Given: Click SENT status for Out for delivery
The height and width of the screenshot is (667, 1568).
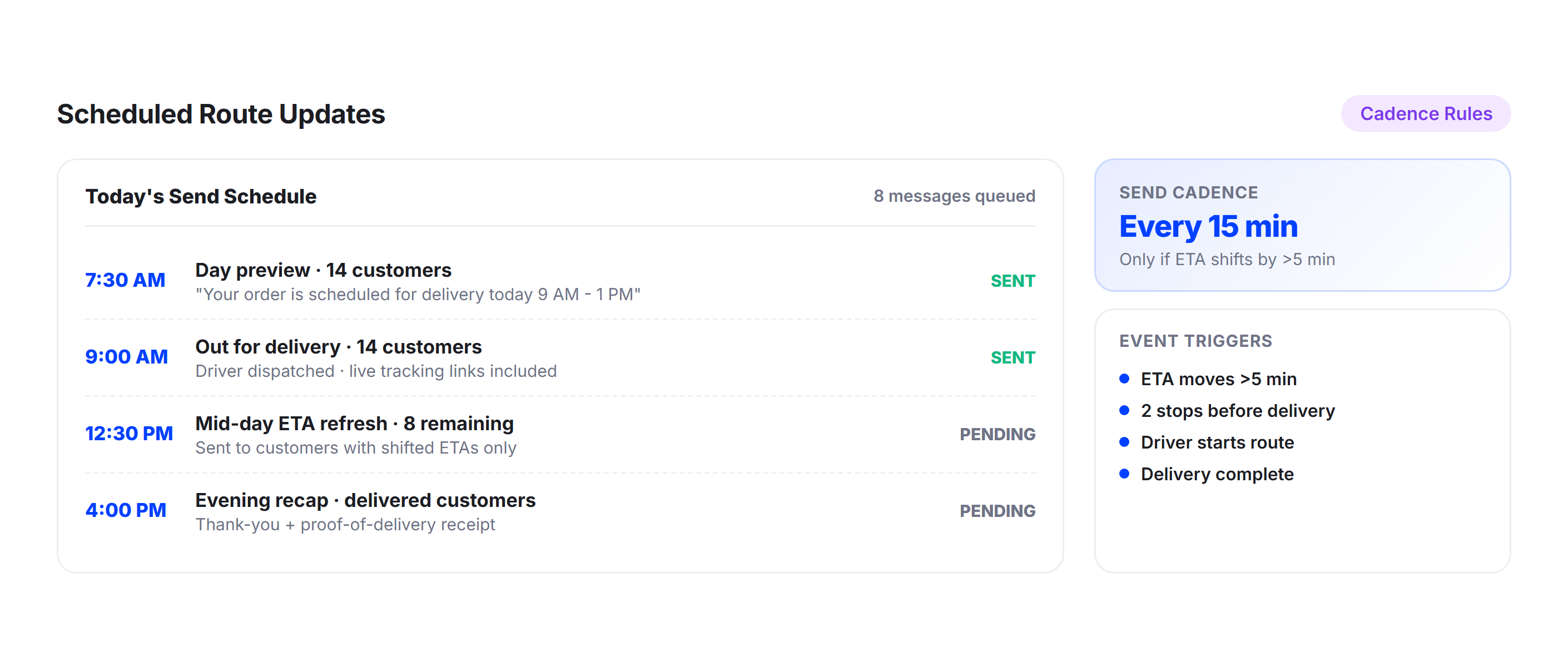Looking at the screenshot, I should (x=1013, y=358).
